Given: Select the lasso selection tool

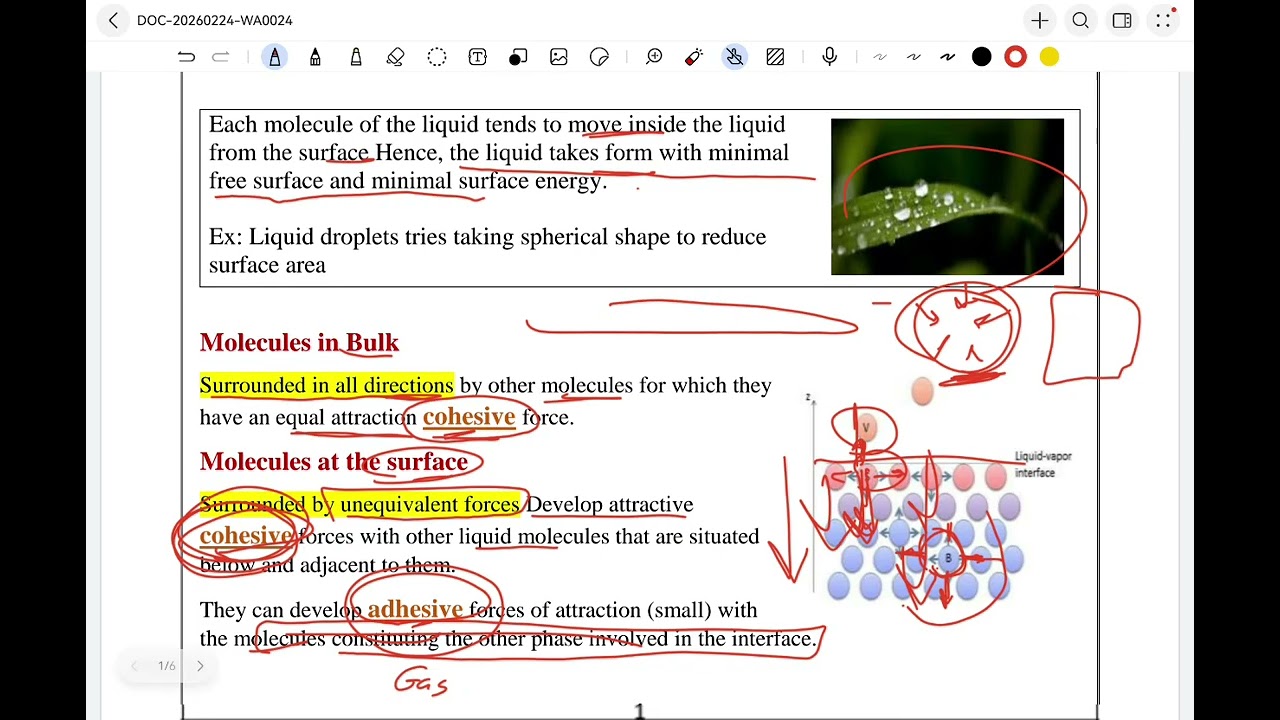Looking at the screenshot, I should (437, 57).
